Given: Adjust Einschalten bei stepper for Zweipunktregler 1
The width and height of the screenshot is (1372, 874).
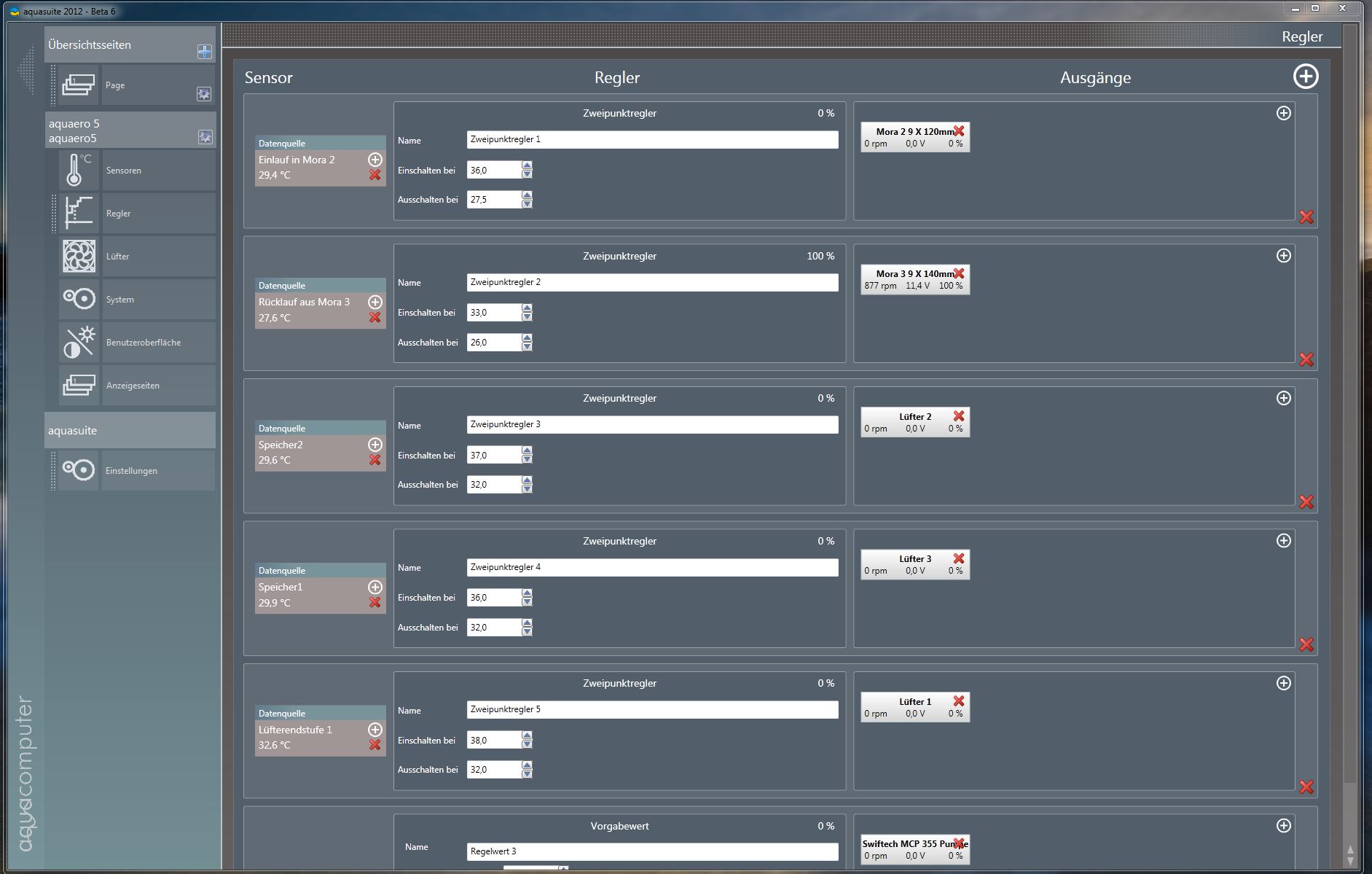Looking at the screenshot, I should click(527, 170).
